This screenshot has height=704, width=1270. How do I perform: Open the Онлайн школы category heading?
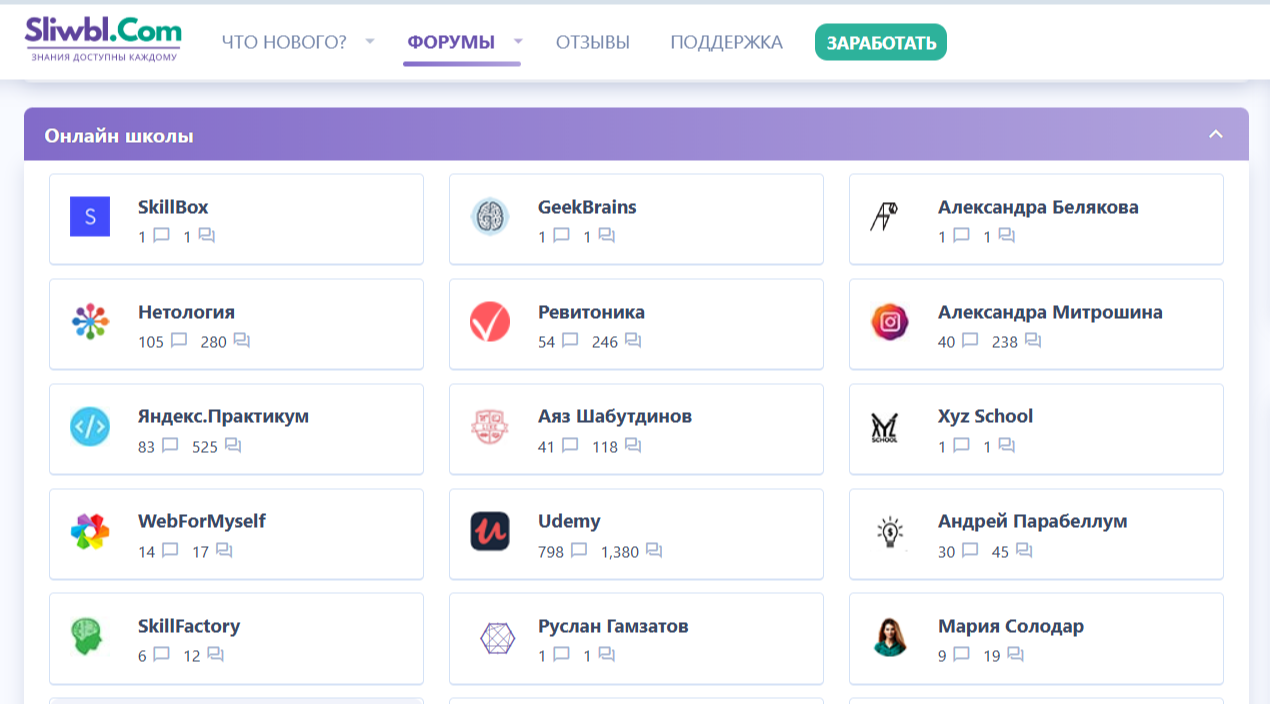click(119, 136)
